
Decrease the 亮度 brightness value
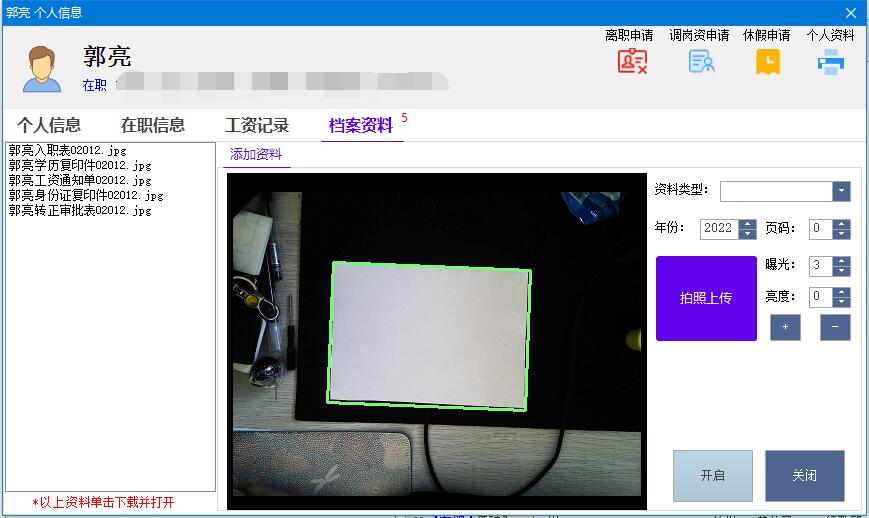(842, 302)
